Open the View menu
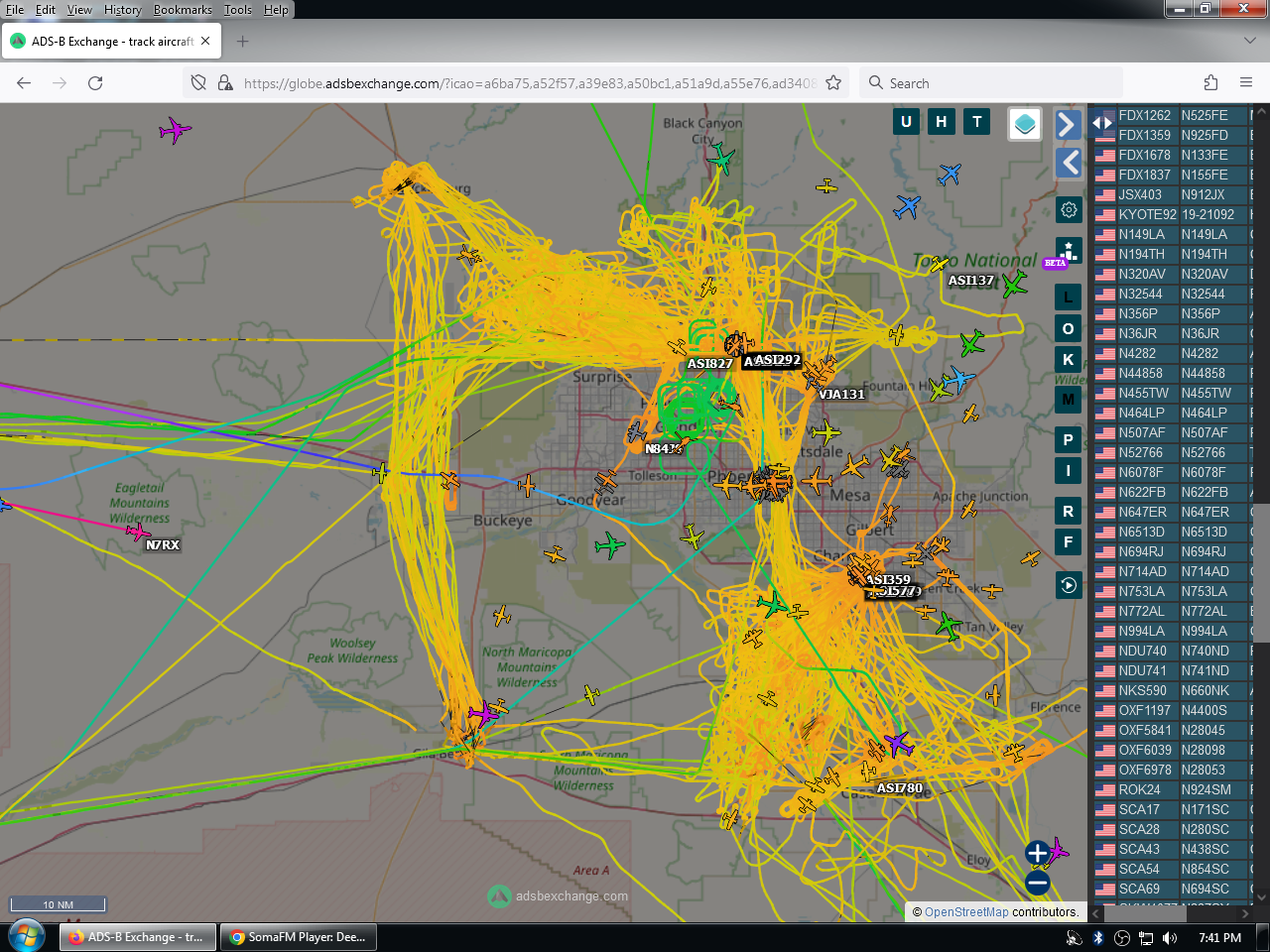 tap(79, 10)
